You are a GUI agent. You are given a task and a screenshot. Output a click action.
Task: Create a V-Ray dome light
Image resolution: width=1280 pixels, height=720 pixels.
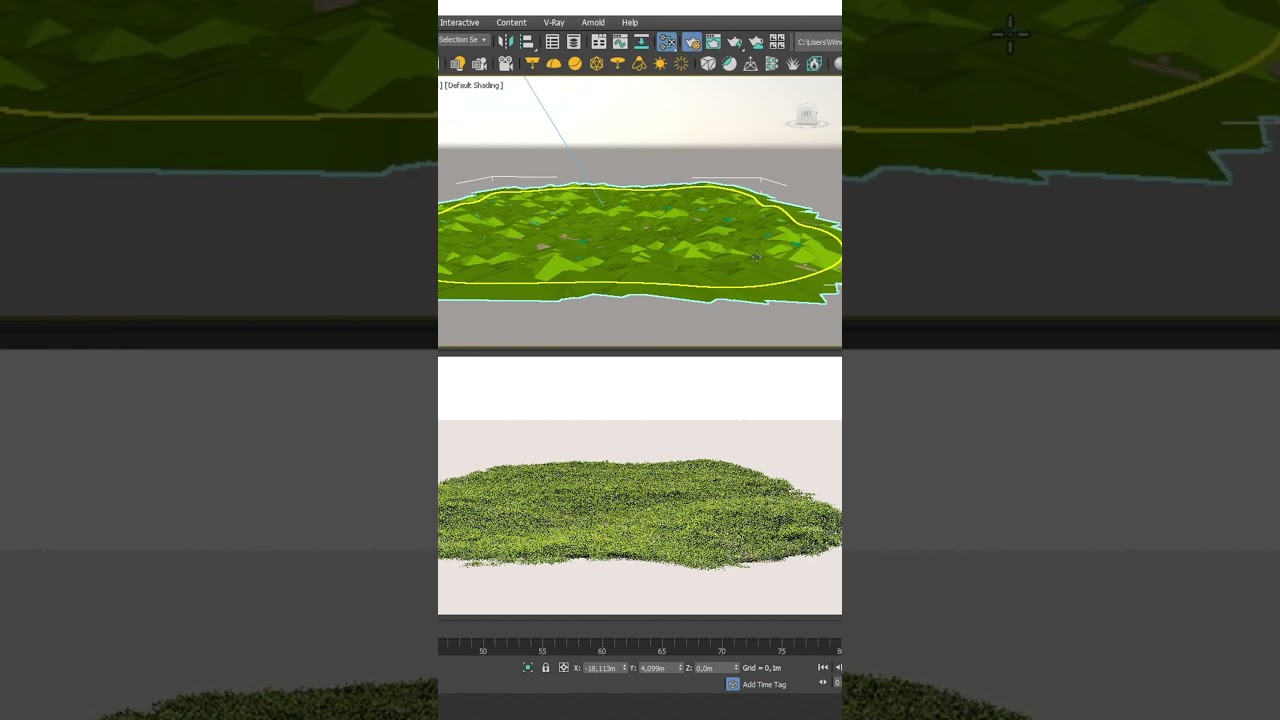coord(554,63)
